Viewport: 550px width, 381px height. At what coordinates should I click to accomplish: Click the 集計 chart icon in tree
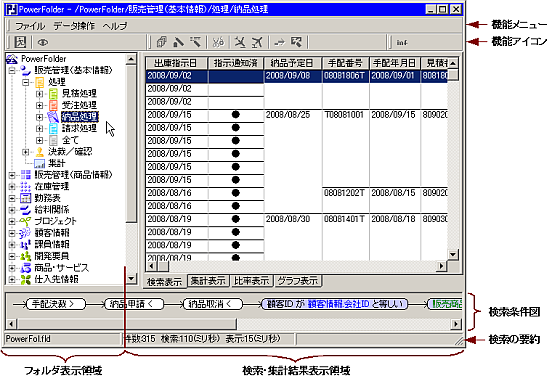39,163
